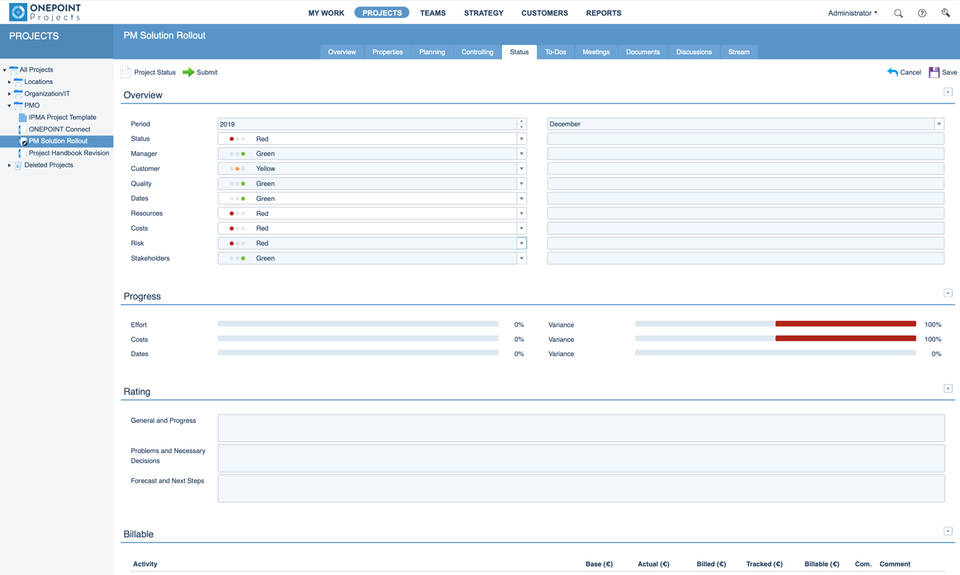Select Project Handbook Revision in tree
This screenshot has height=575, width=960.
tap(68, 153)
